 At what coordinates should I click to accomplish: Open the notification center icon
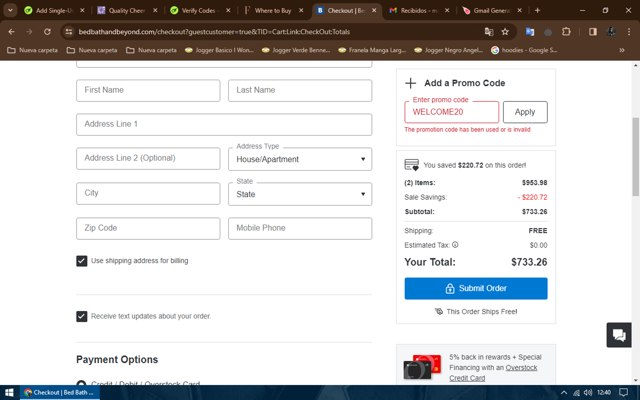pyautogui.click(x=624, y=393)
